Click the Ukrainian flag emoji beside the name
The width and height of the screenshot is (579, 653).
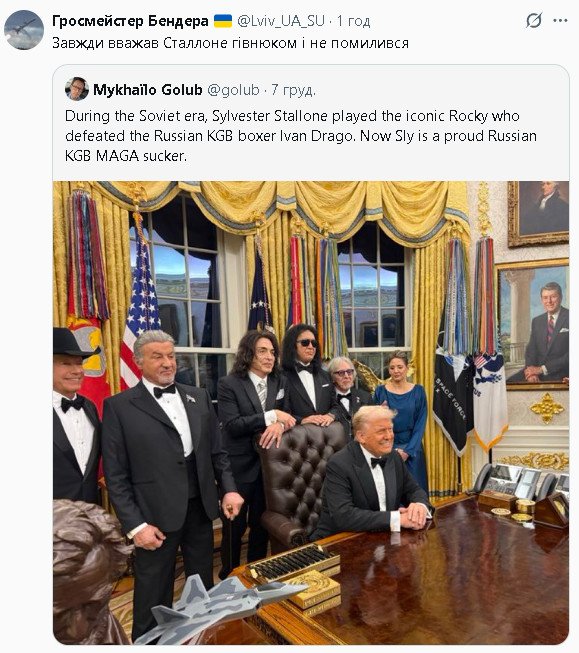223,21
